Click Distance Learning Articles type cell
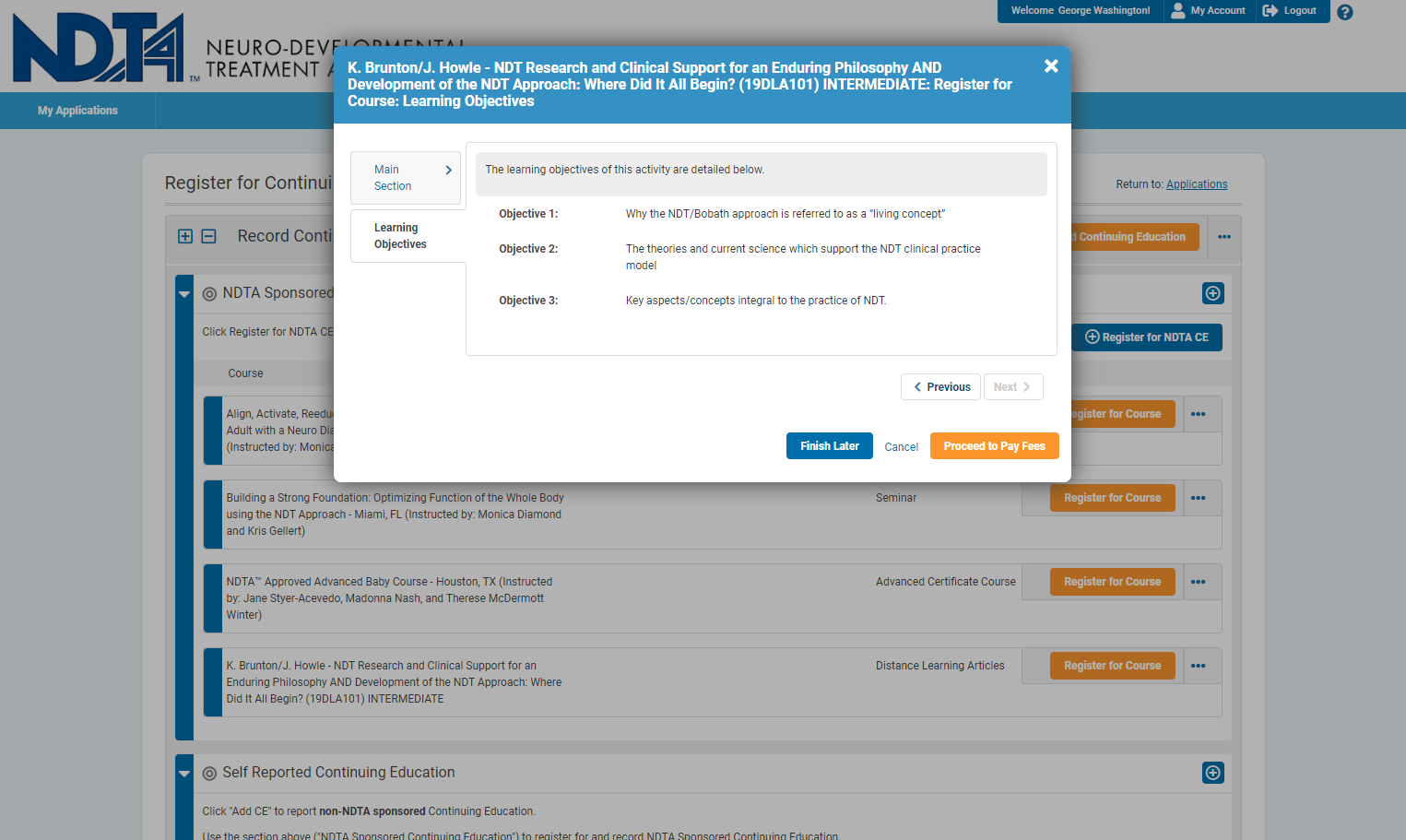 [x=940, y=666]
